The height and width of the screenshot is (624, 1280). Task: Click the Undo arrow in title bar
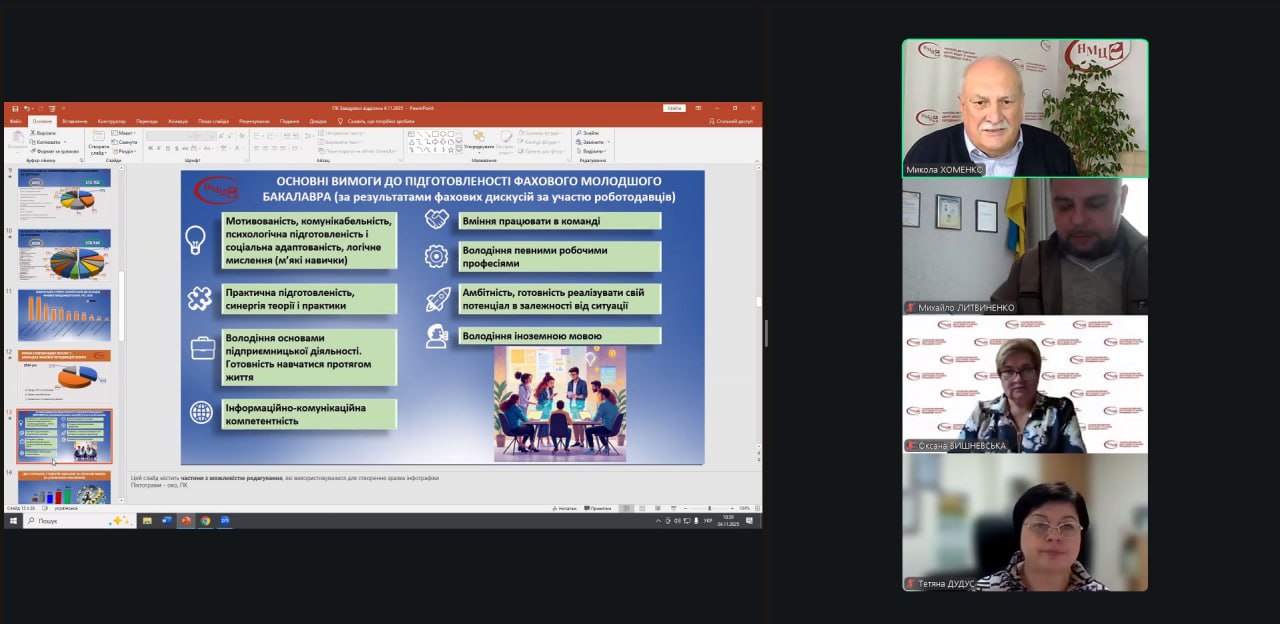point(24,108)
